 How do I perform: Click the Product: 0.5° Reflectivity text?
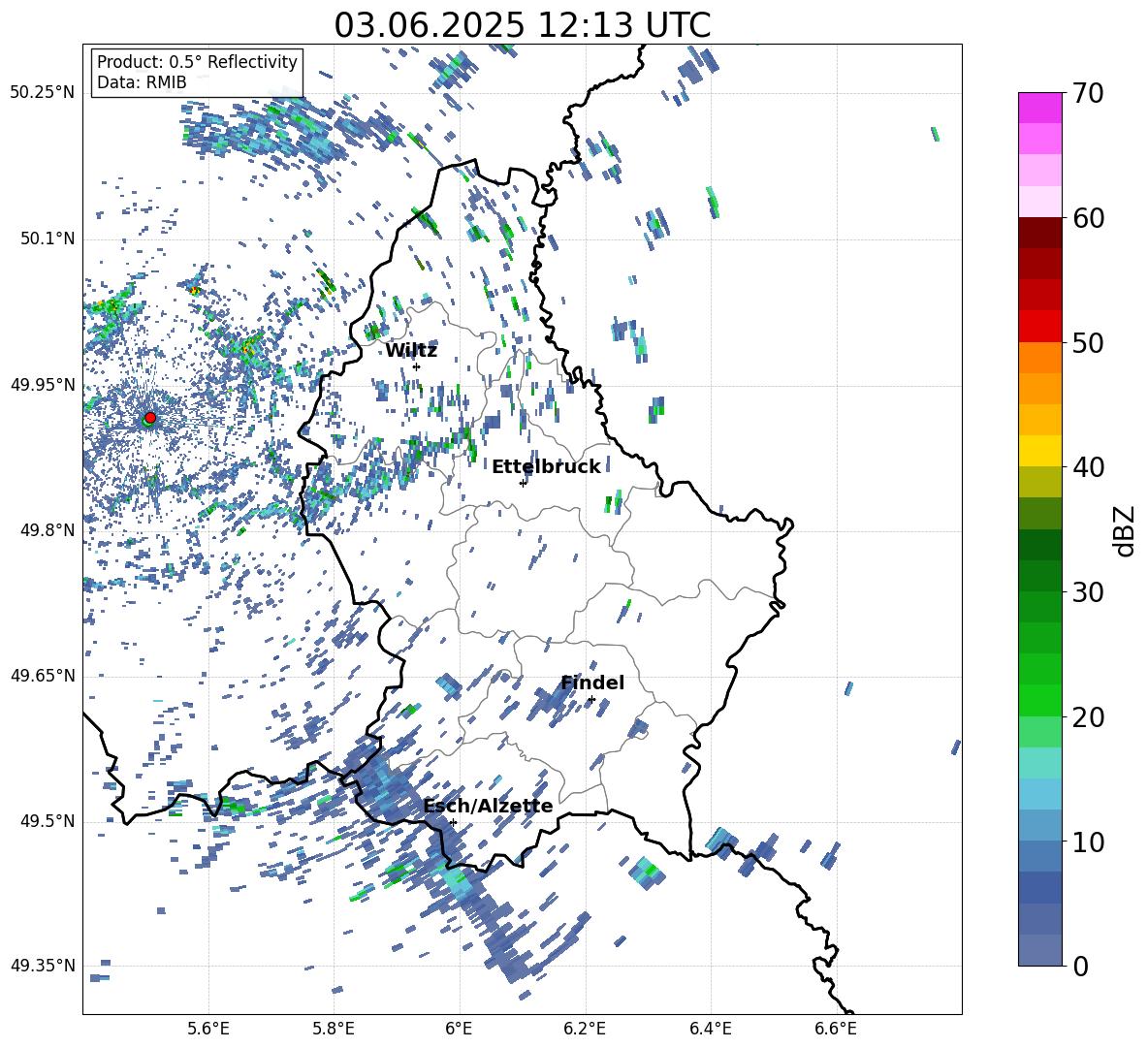197,61
